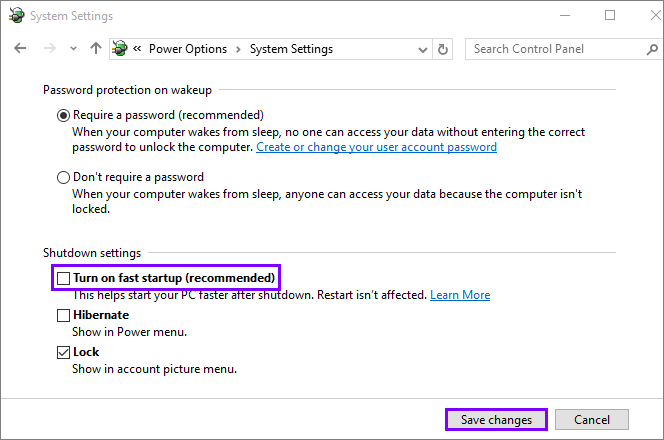Viewport: 664px width, 440px height.
Task: Check the Hibernate checkbox
Action: click(x=64, y=315)
